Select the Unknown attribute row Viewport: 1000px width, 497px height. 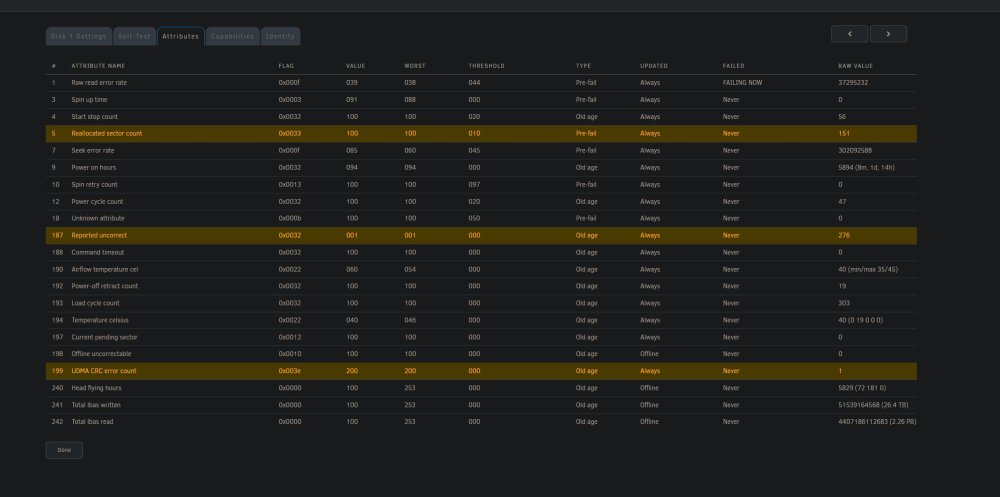point(482,218)
